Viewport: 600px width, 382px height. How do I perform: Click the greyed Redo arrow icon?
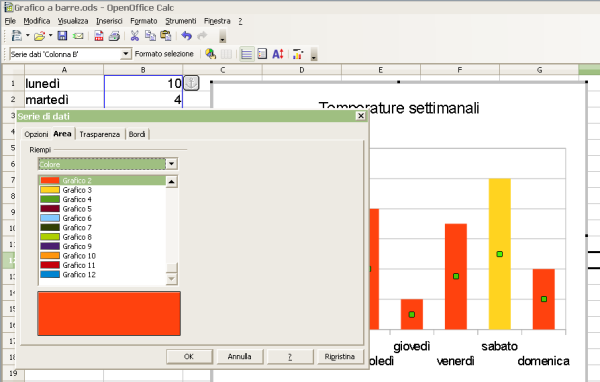(202, 36)
